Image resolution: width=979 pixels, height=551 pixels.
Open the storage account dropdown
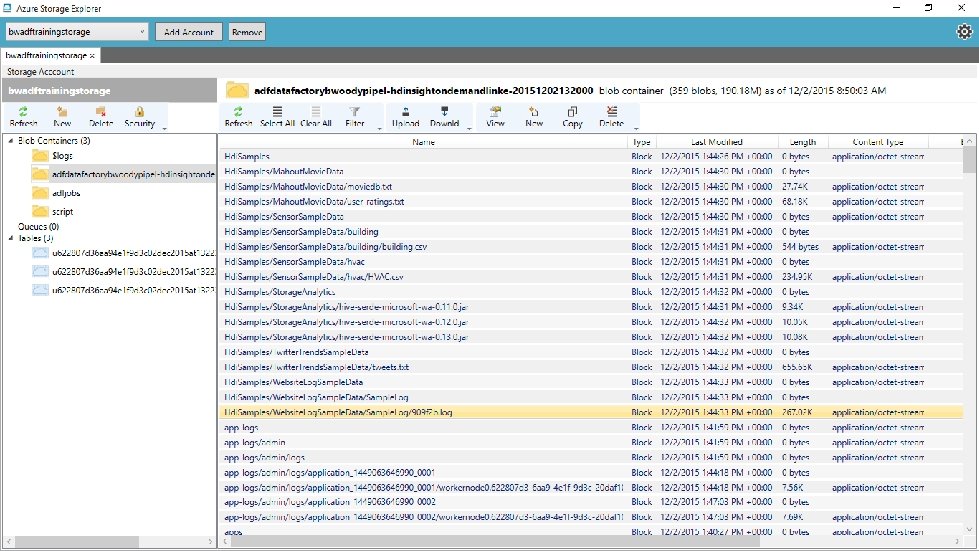click(77, 31)
